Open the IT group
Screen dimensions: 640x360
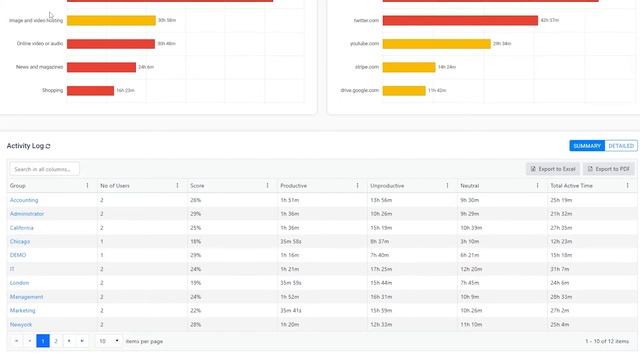12,269
